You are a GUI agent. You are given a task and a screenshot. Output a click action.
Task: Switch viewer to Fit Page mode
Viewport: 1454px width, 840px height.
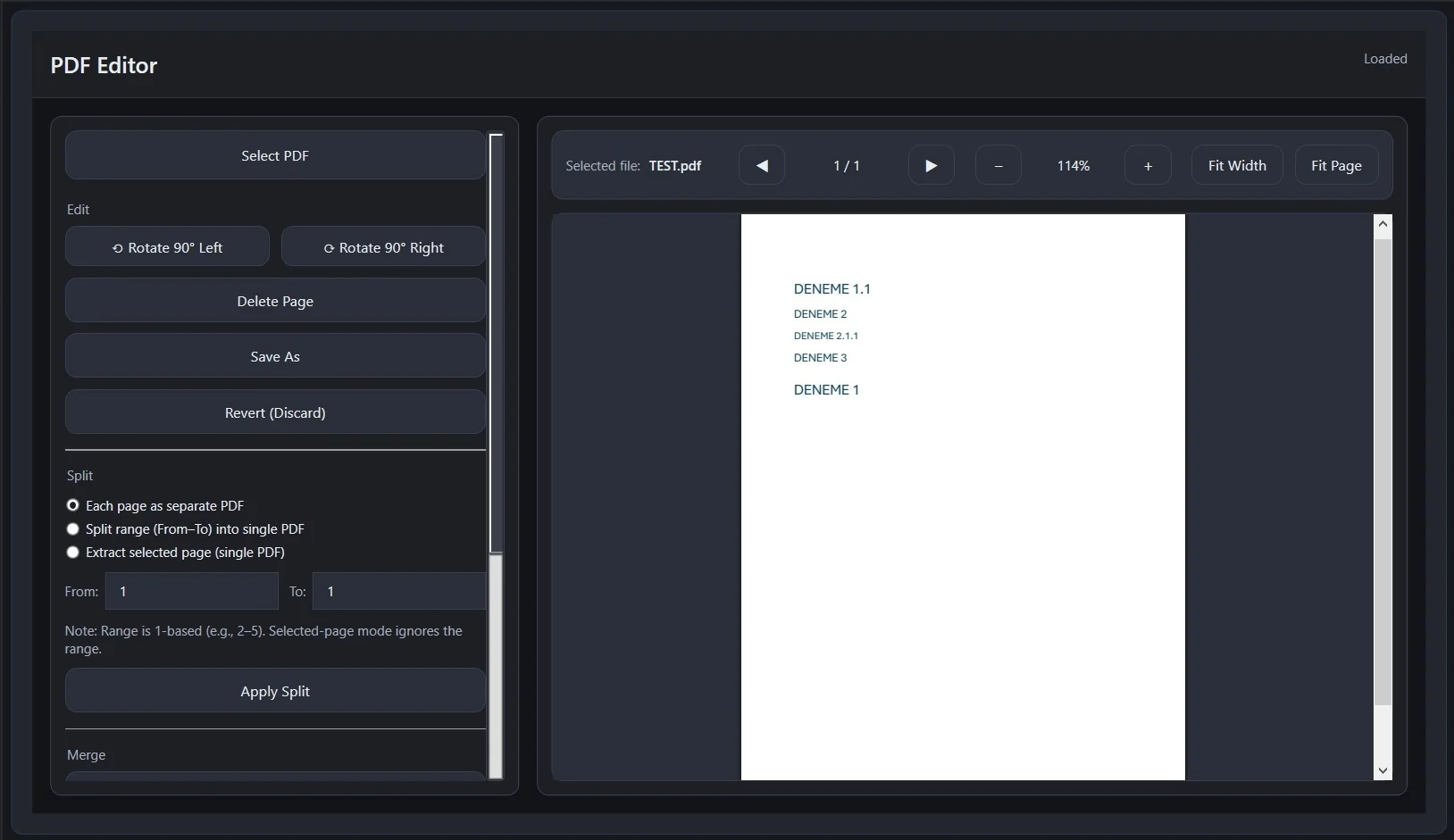[1335, 165]
